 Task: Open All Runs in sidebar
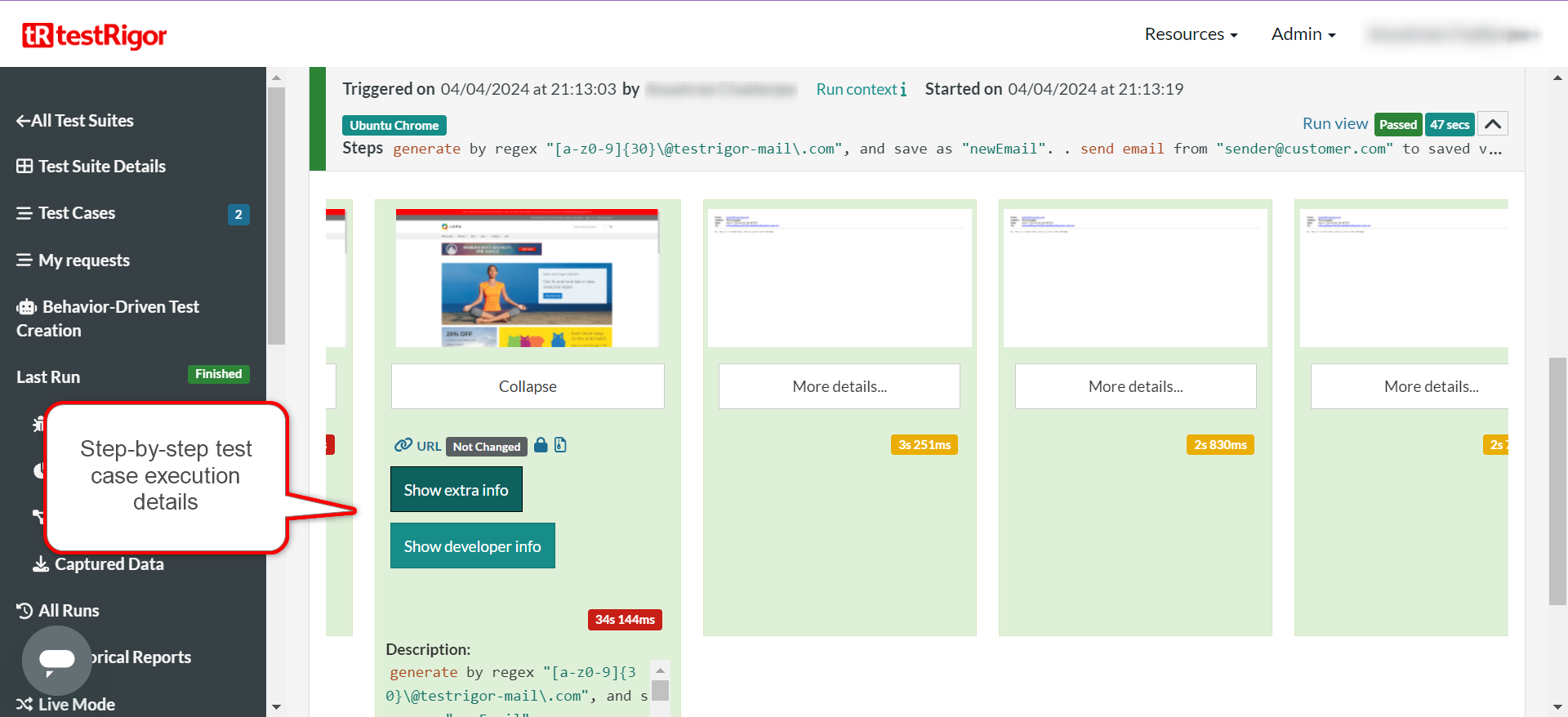point(69,611)
